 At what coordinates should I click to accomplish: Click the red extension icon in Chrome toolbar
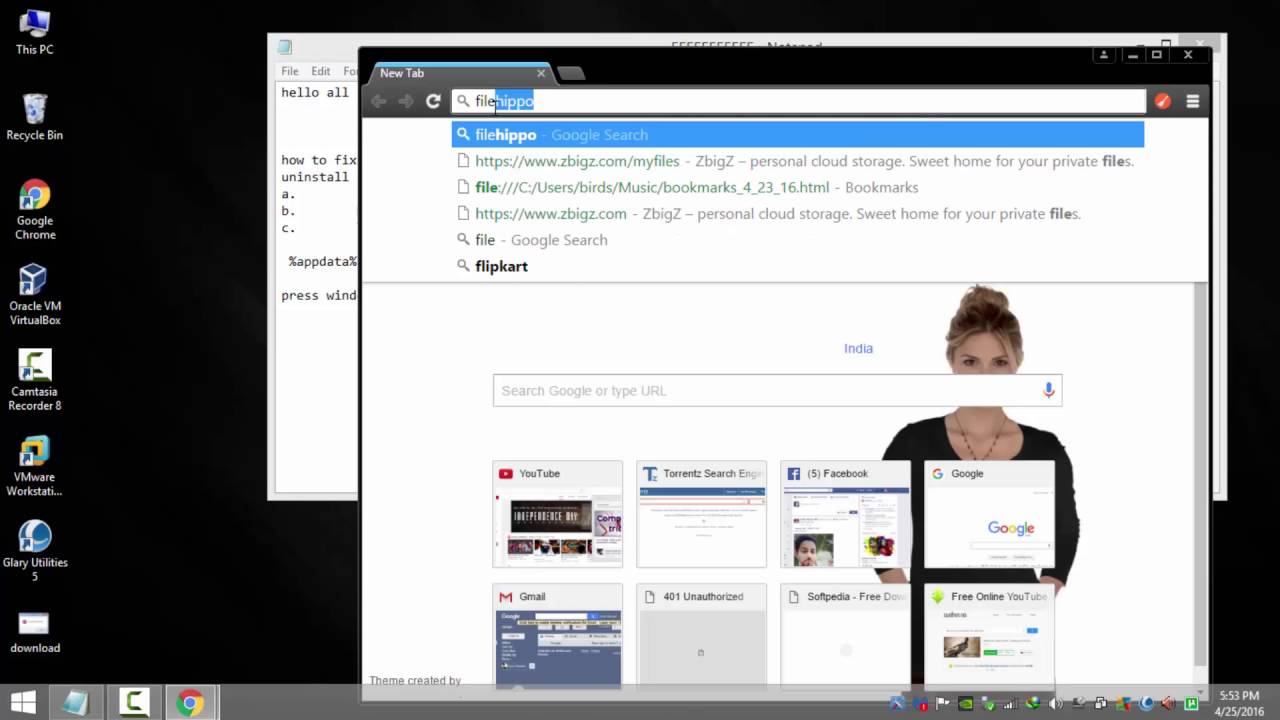pyautogui.click(x=1162, y=101)
